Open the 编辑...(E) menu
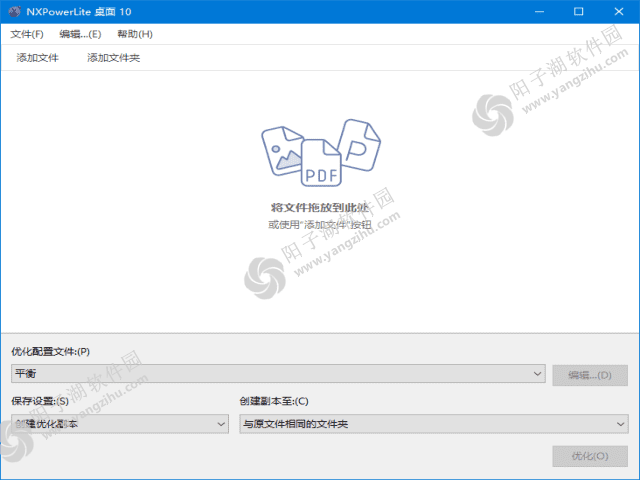 click(x=80, y=34)
